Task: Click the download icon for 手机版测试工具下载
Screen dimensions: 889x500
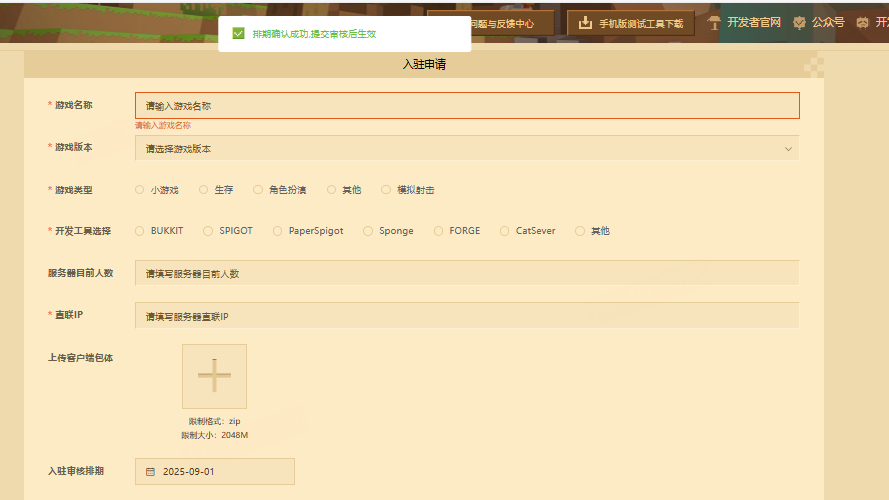Action: click(x=586, y=22)
